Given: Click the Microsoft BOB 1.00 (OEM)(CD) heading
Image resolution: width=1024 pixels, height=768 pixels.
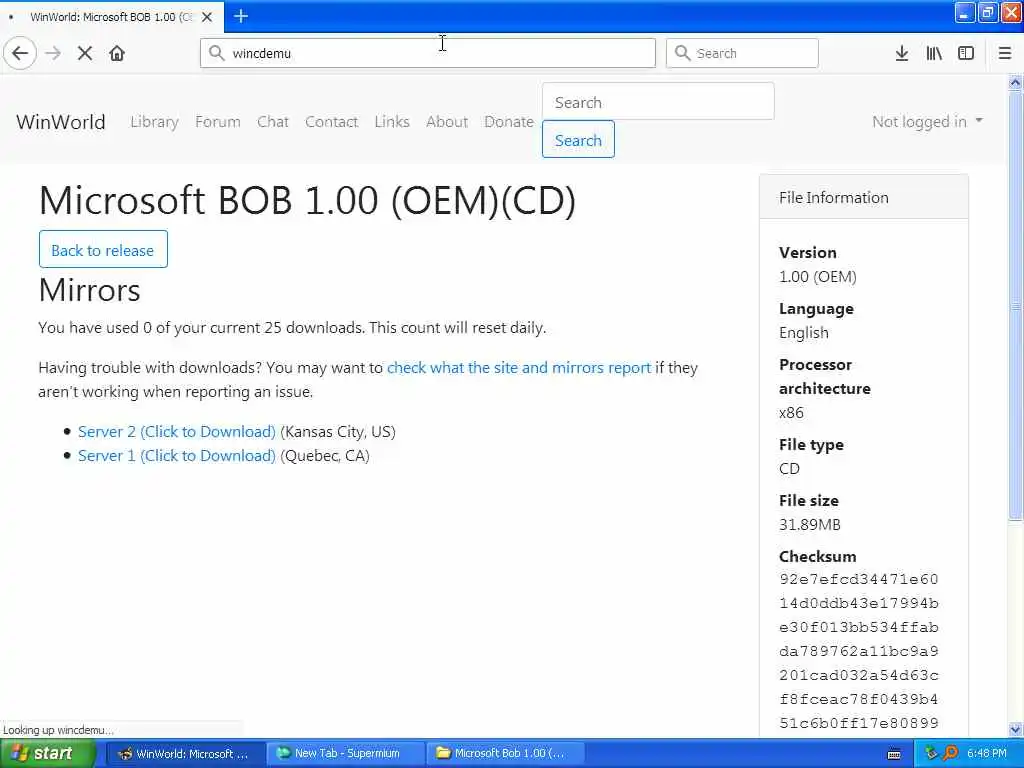Looking at the screenshot, I should [308, 200].
